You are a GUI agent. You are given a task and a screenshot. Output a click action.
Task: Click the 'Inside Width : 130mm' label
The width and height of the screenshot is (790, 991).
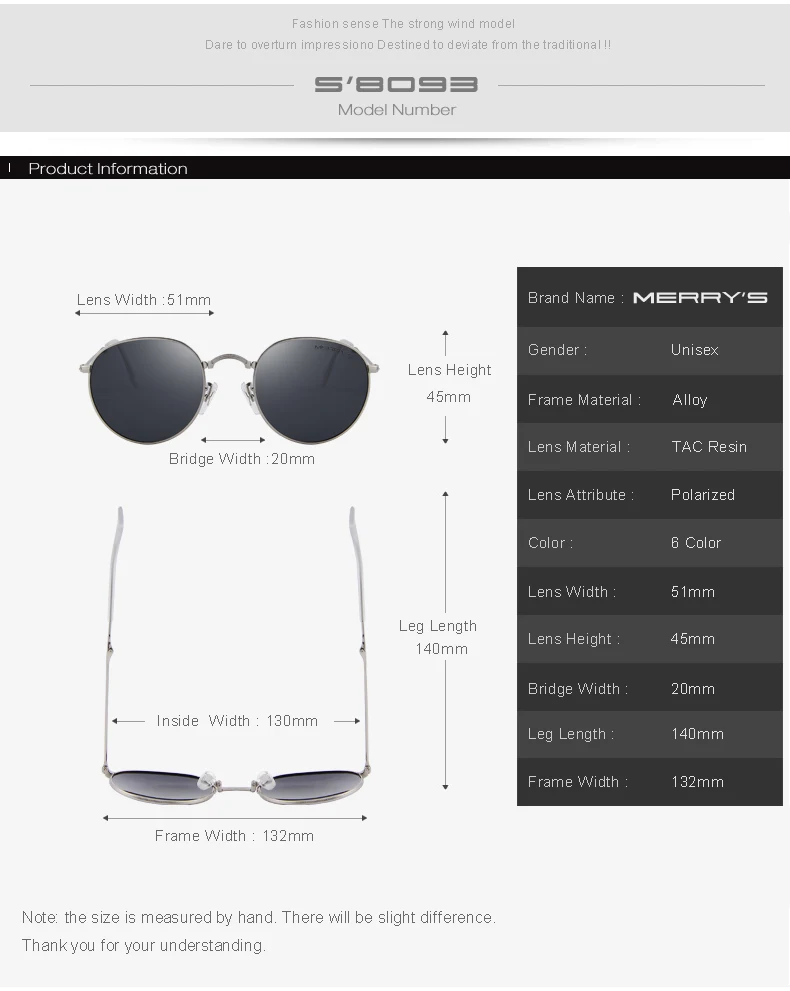[237, 721]
